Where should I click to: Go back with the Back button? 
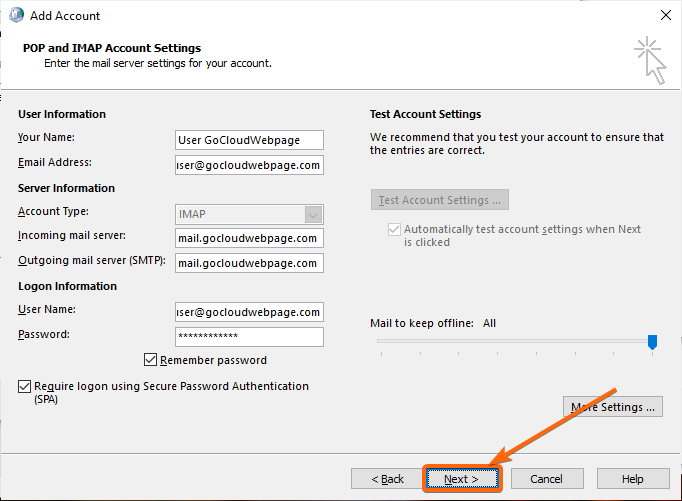point(387,479)
